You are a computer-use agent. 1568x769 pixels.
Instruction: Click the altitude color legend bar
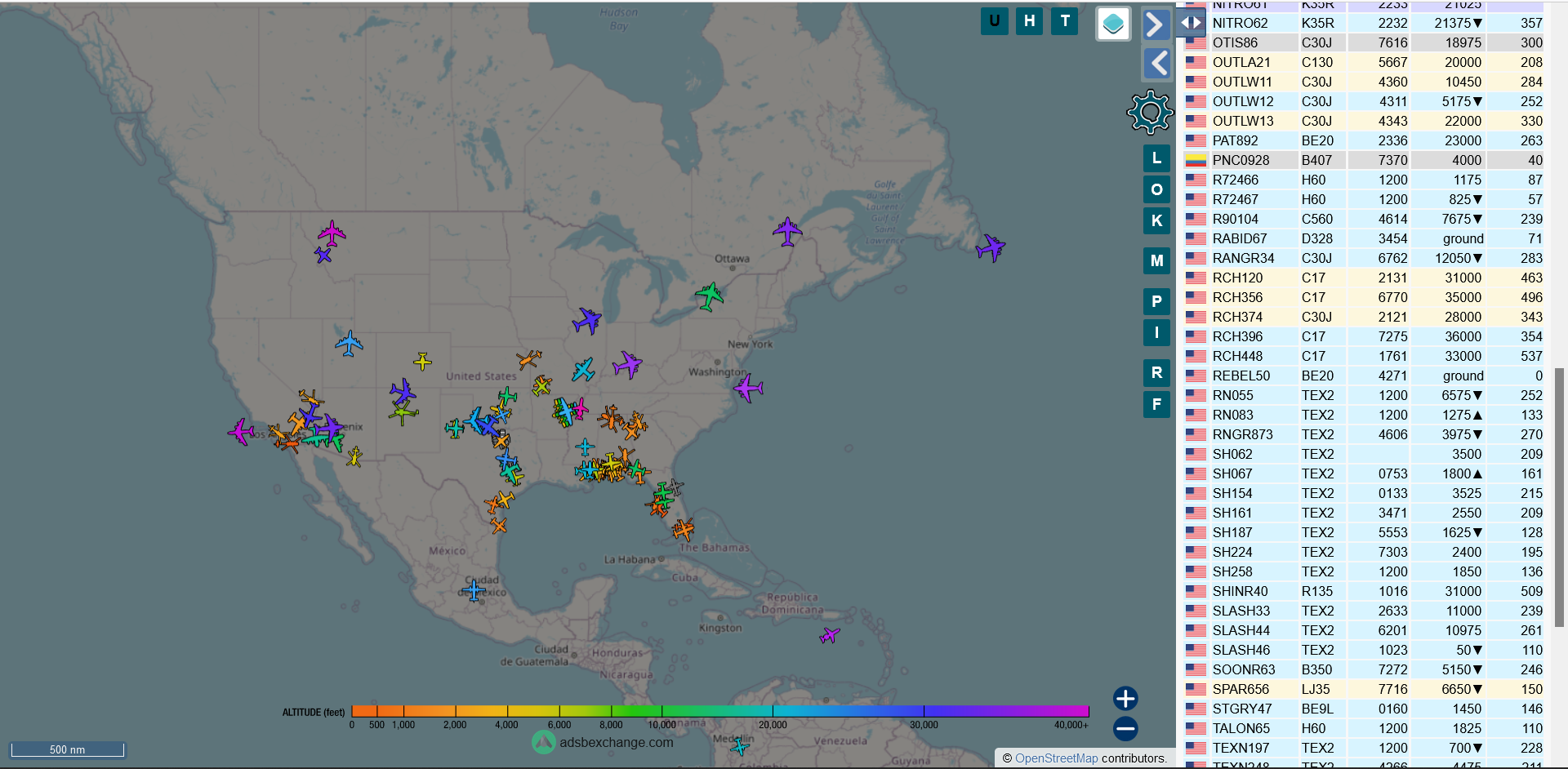(719, 711)
